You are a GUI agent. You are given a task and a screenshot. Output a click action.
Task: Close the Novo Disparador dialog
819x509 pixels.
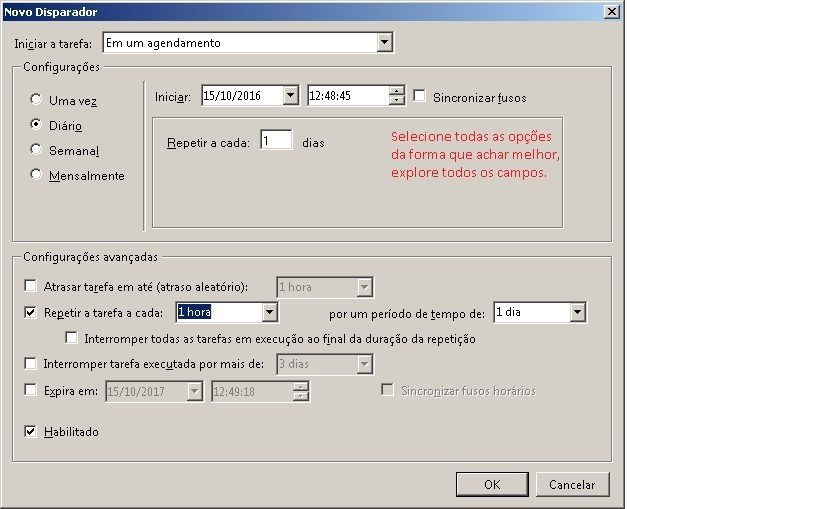coord(611,11)
